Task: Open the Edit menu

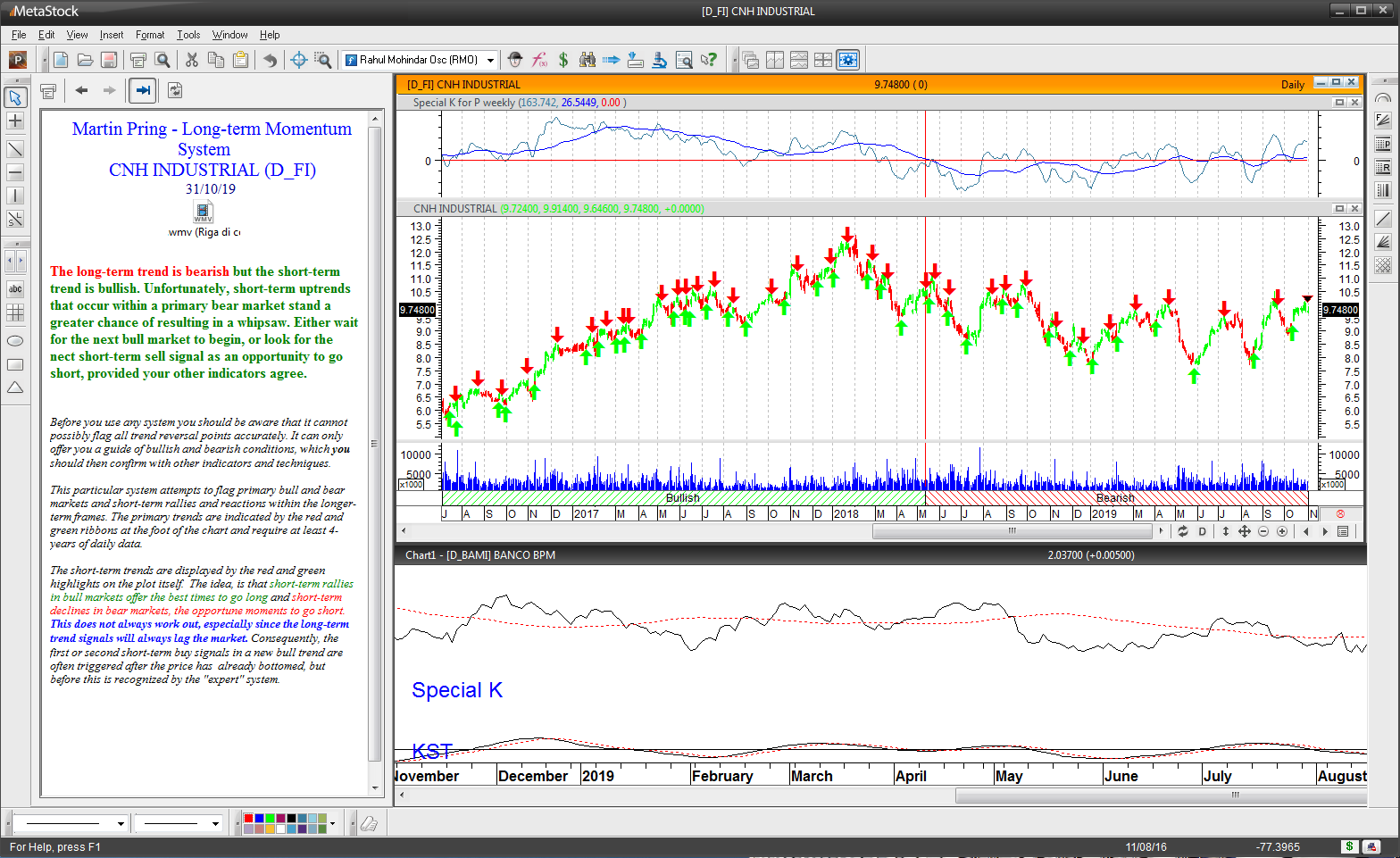Action: point(46,35)
